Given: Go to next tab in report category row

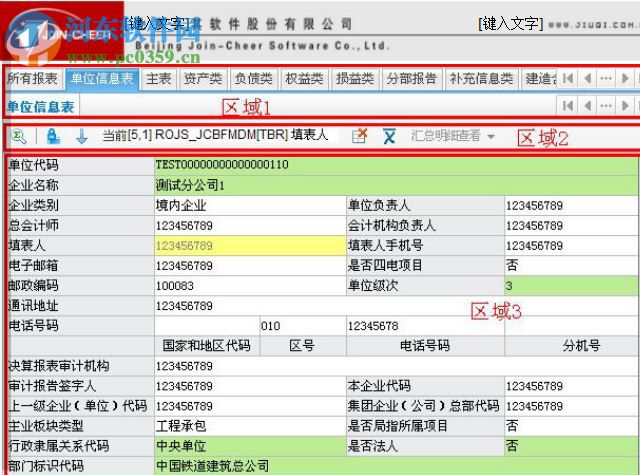Looking at the screenshot, I should 624,78.
